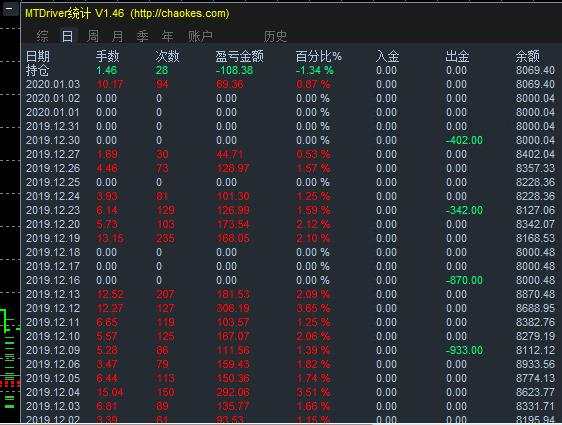This screenshot has width=562, height=425.
Task: Click the 8623.77 balance value
Action: tap(535, 392)
